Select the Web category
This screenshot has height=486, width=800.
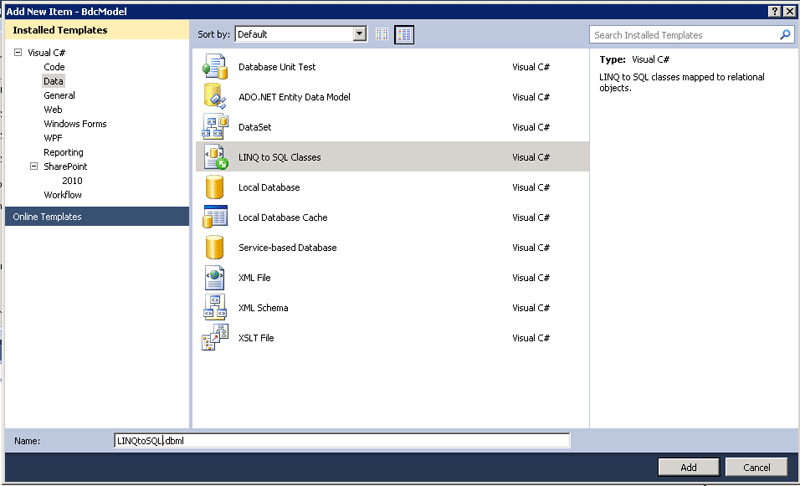(53, 110)
